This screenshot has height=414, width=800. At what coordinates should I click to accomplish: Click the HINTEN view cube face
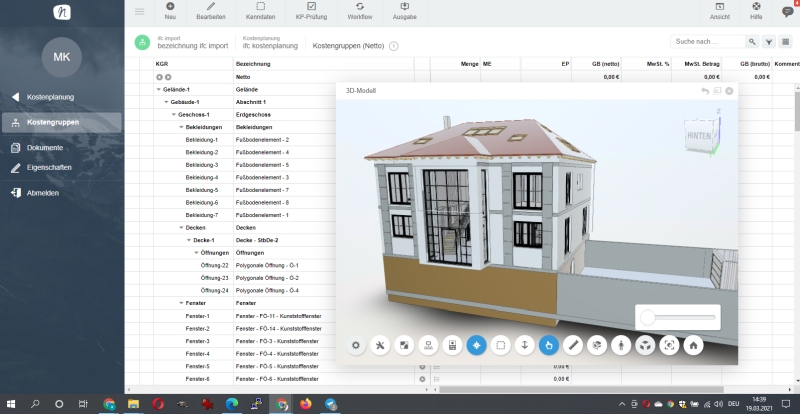698,134
